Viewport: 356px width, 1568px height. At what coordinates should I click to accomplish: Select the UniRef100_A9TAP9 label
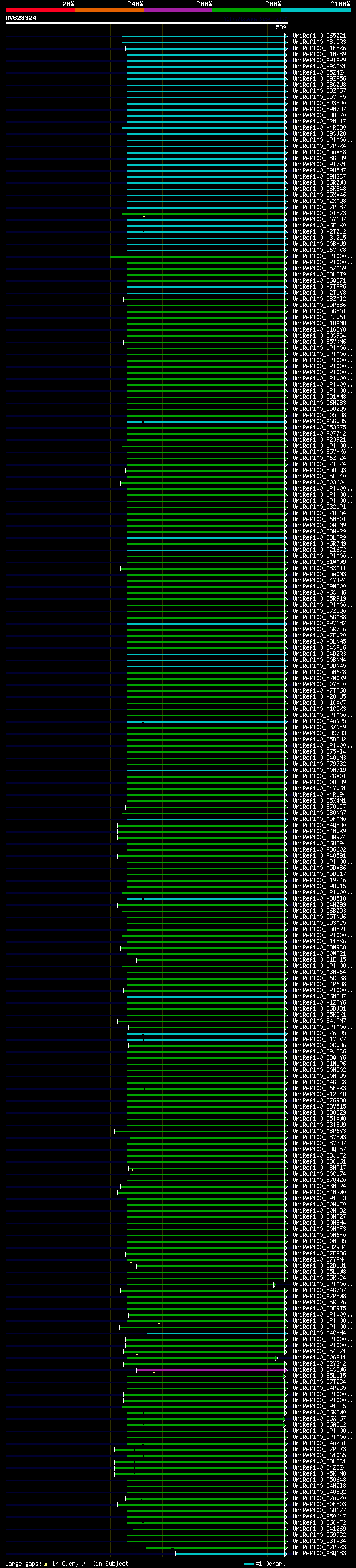(x=319, y=60)
